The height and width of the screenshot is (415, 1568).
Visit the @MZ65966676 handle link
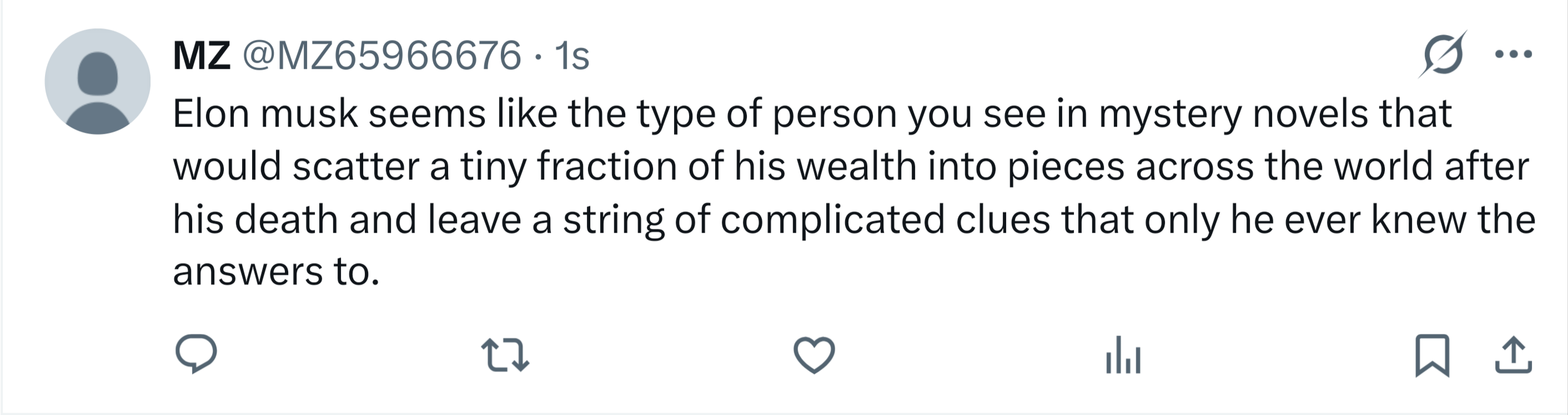[381, 56]
